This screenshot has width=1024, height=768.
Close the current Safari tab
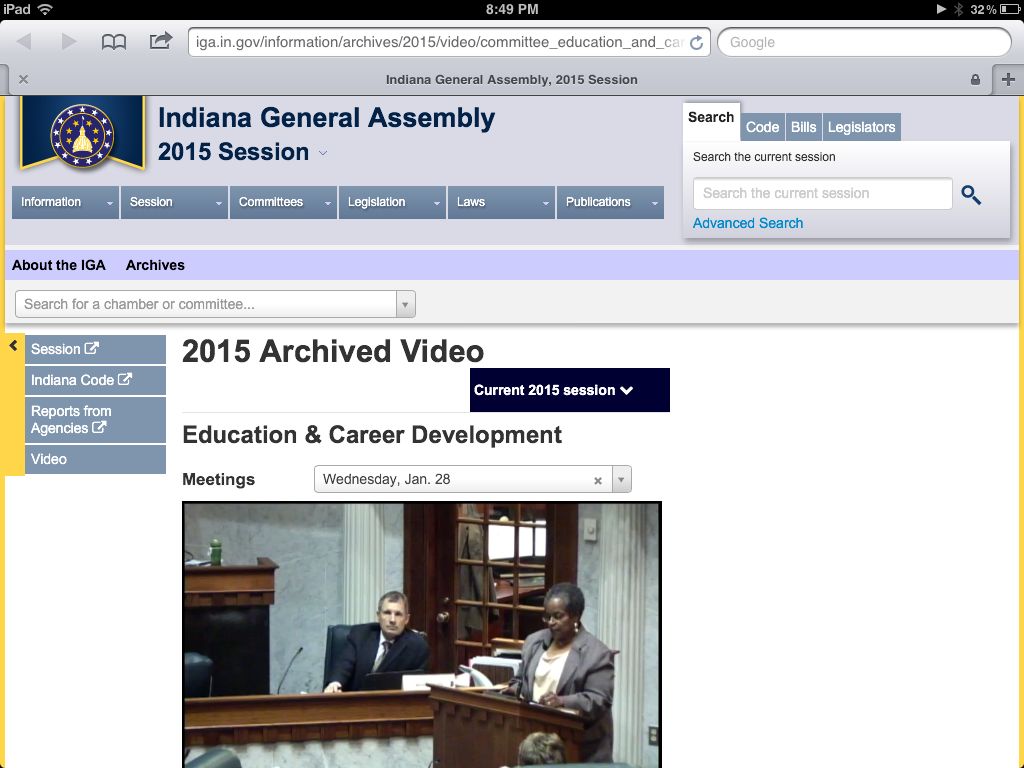coord(24,79)
